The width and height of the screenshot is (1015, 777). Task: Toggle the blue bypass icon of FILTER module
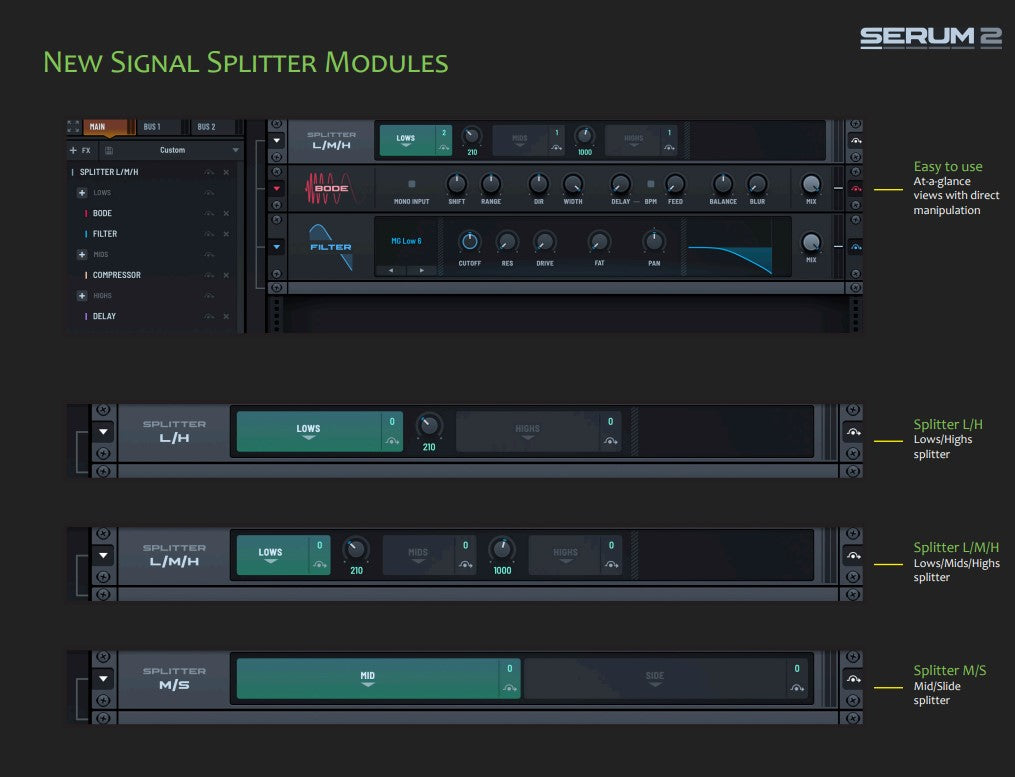click(856, 247)
